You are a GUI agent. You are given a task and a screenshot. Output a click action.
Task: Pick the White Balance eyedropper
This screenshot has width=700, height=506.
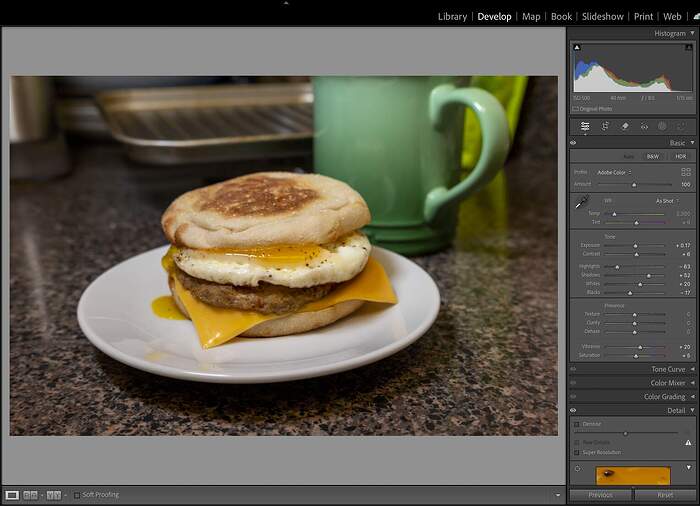(x=581, y=203)
